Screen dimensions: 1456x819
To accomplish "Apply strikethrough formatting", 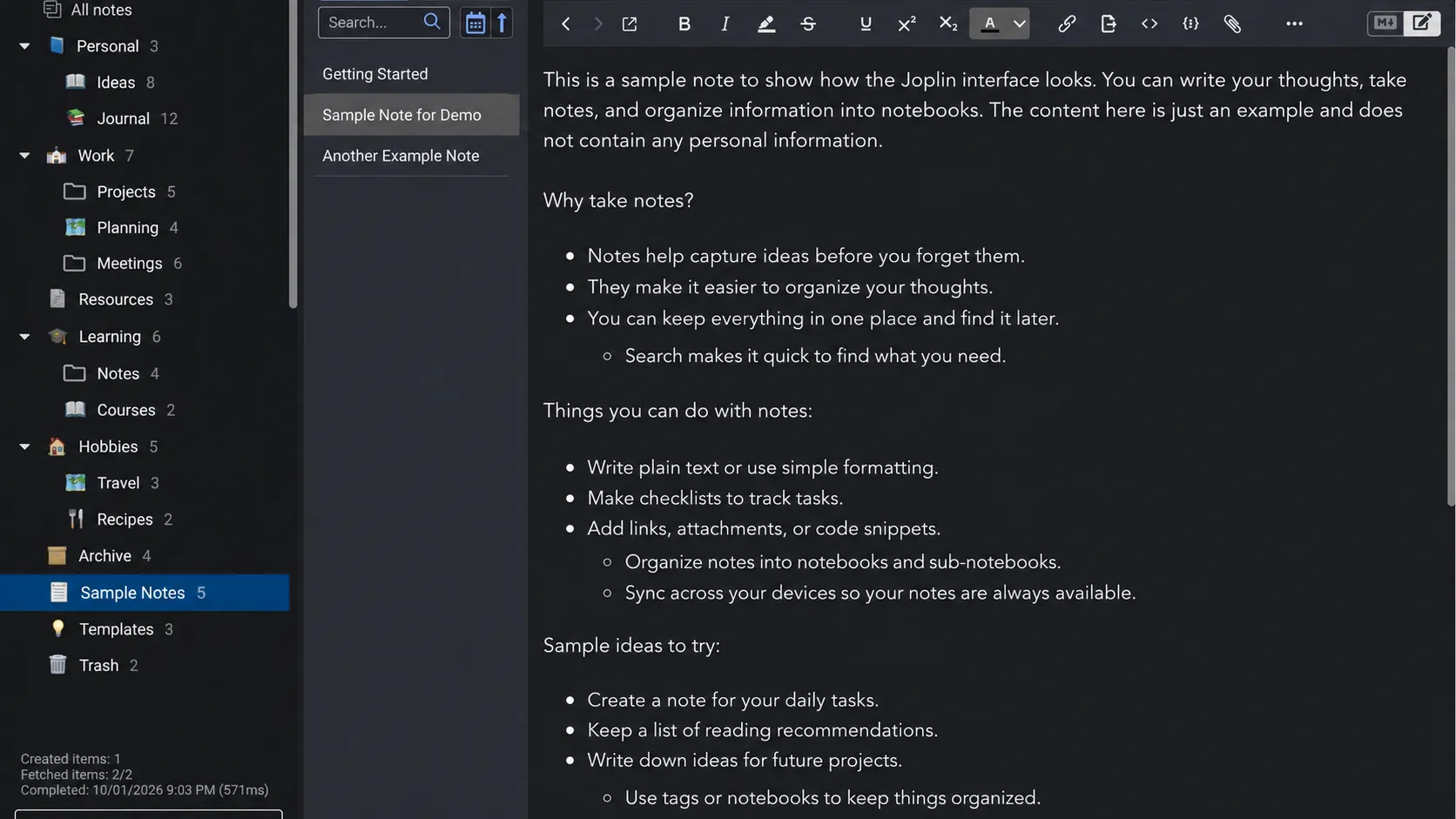I will [808, 23].
